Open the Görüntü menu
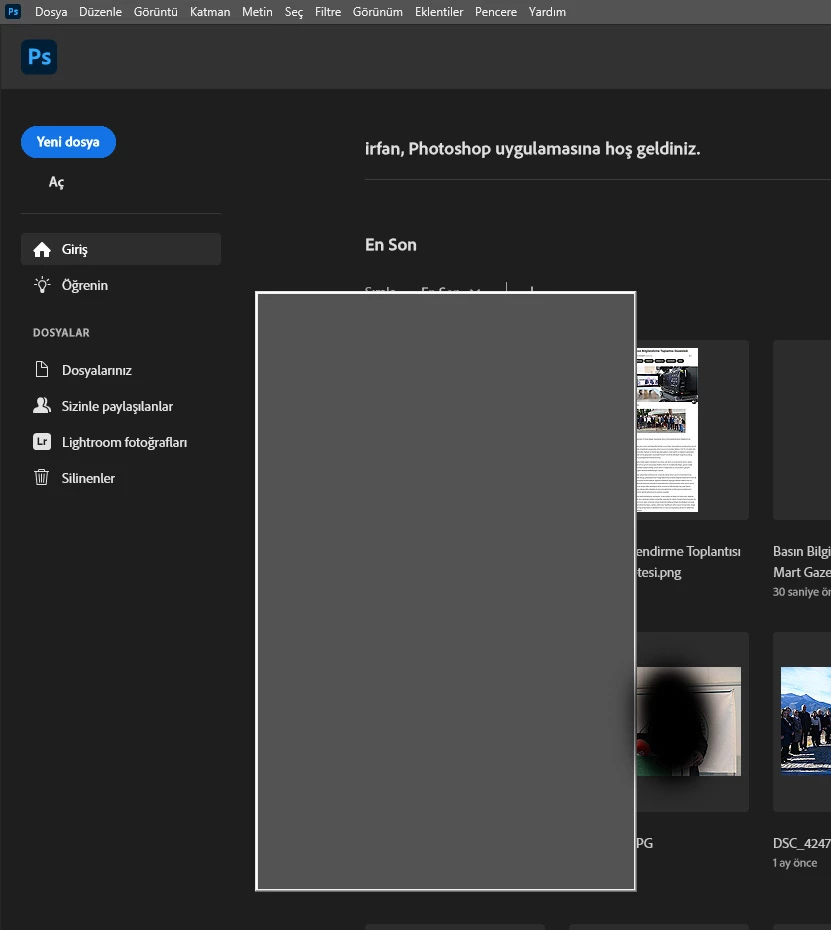 point(155,12)
